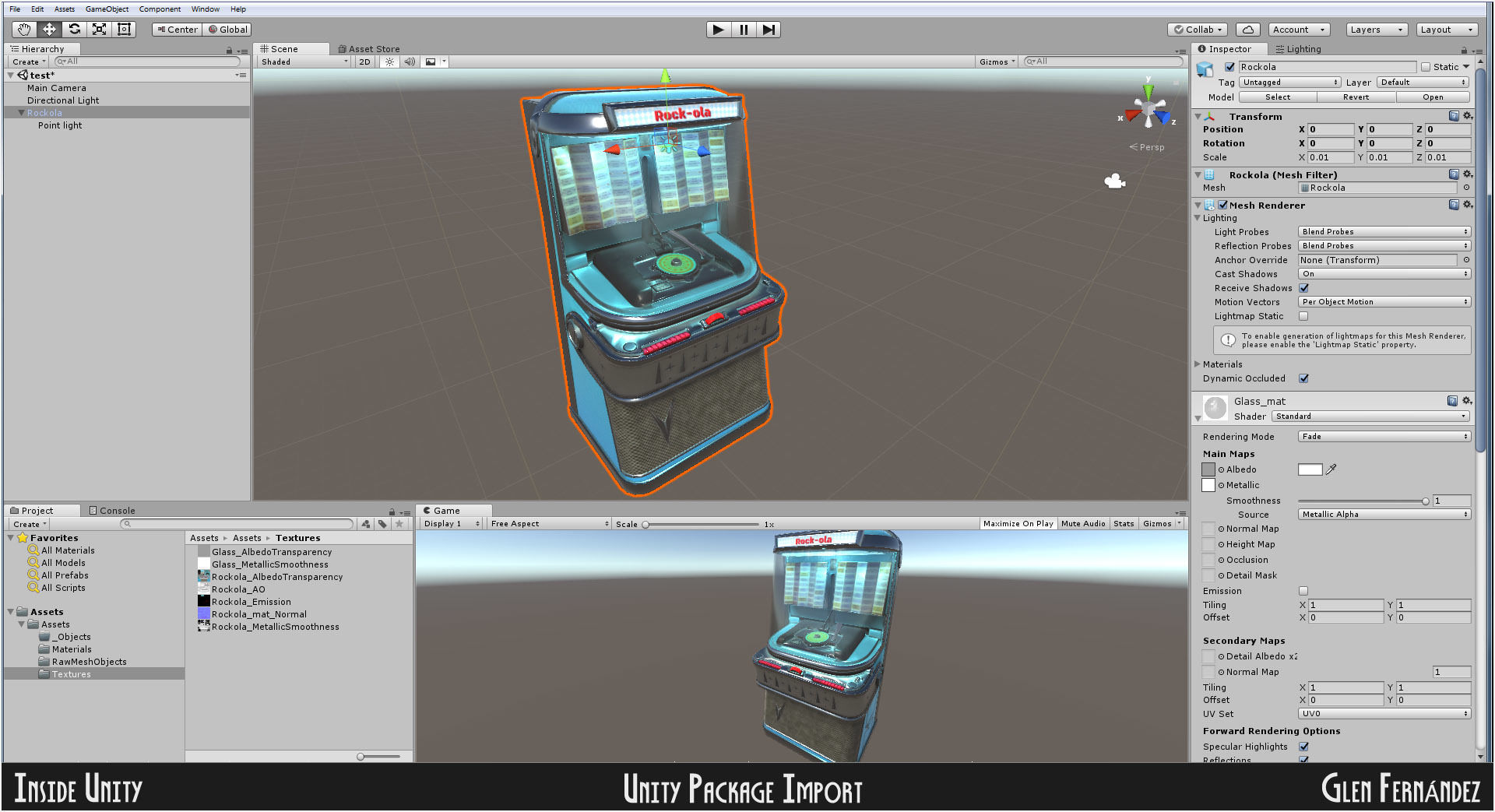This screenshot has width=1495, height=812.
Task: Enable Lightmap Static checkbox
Action: pyautogui.click(x=1303, y=316)
